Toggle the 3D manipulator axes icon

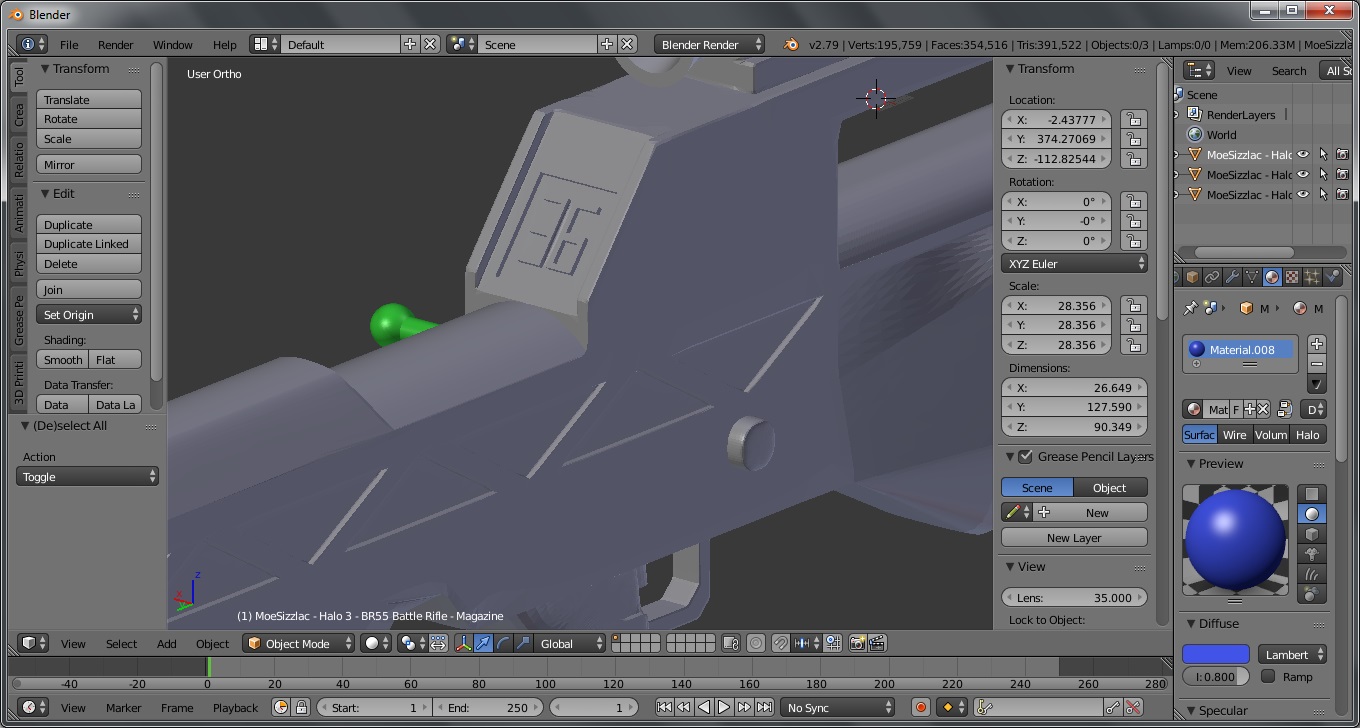point(464,644)
